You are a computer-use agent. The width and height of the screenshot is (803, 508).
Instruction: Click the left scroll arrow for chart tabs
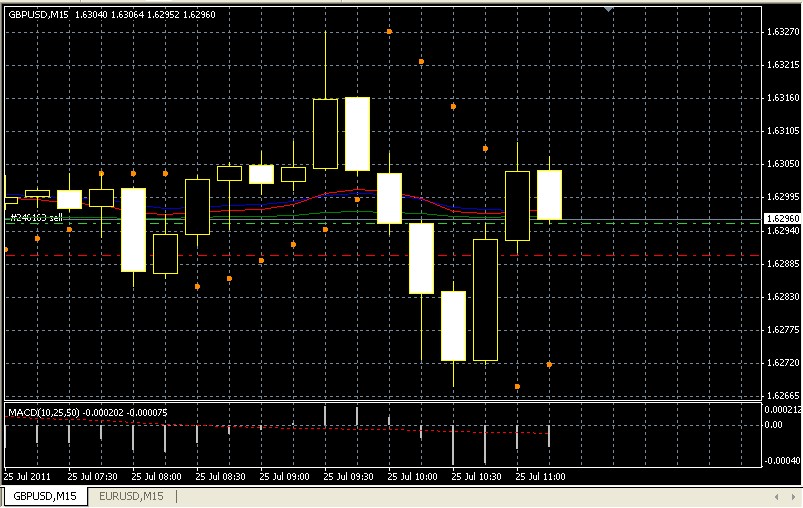pos(775,496)
